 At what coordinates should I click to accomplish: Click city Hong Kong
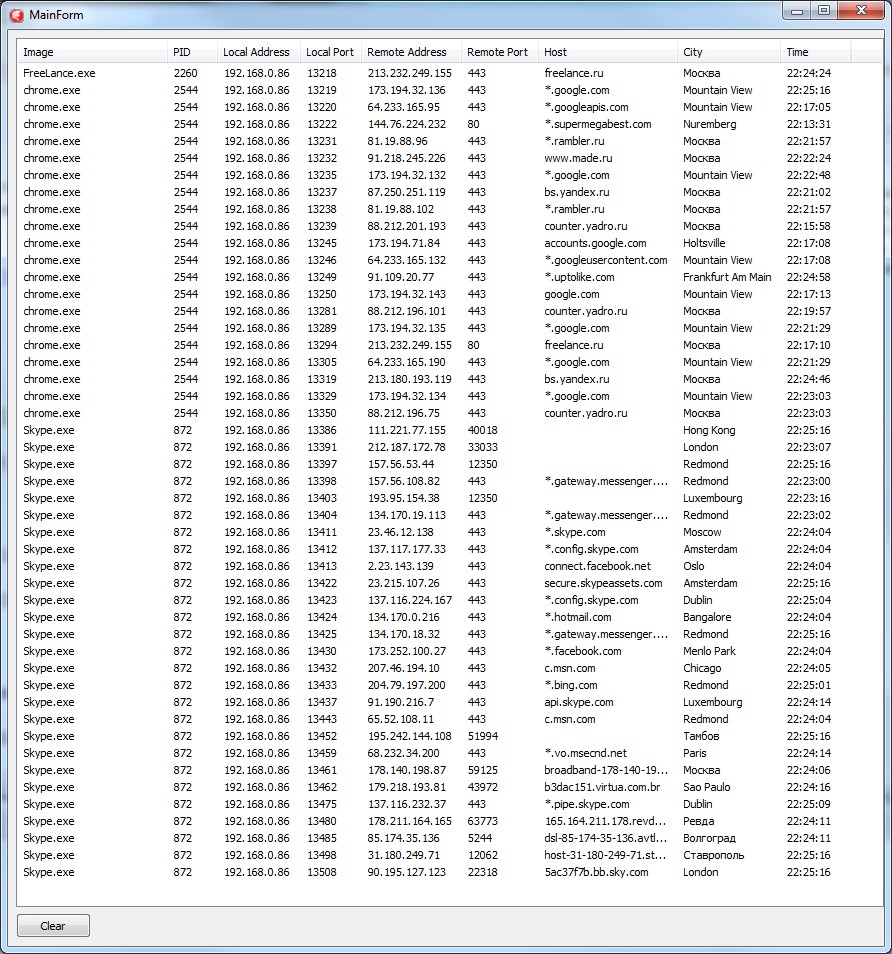point(709,431)
